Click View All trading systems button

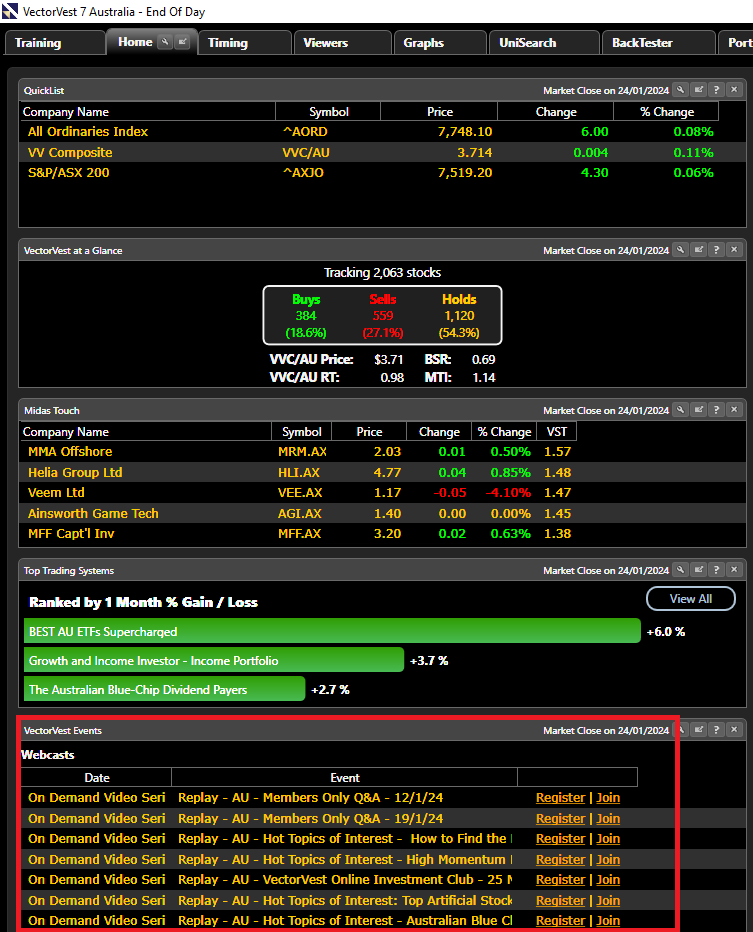click(x=691, y=599)
